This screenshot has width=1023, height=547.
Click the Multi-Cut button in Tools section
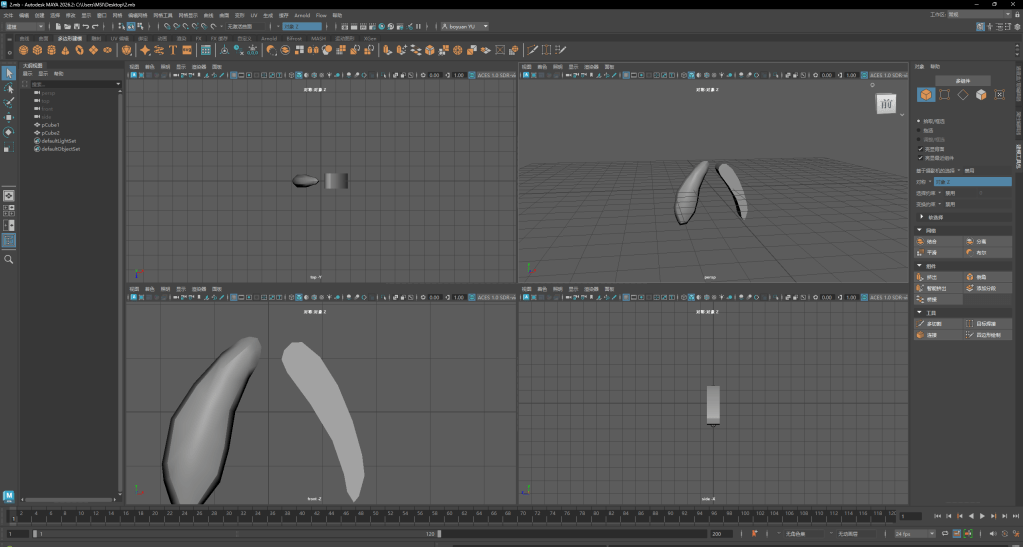930,324
